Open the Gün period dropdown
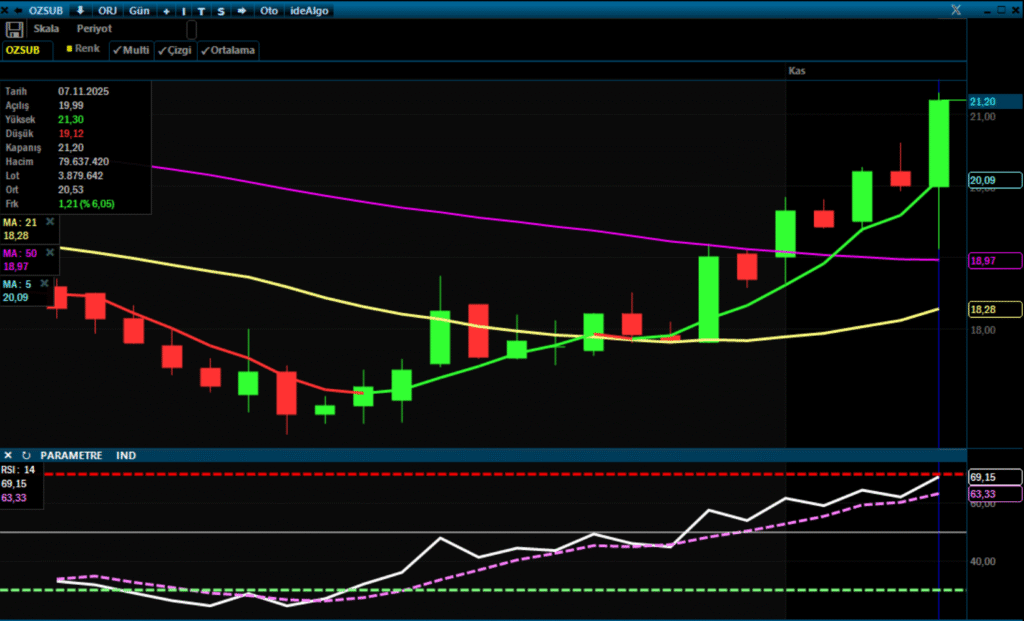The height and width of the screenshot is (621, 1024). click(139, 10)
